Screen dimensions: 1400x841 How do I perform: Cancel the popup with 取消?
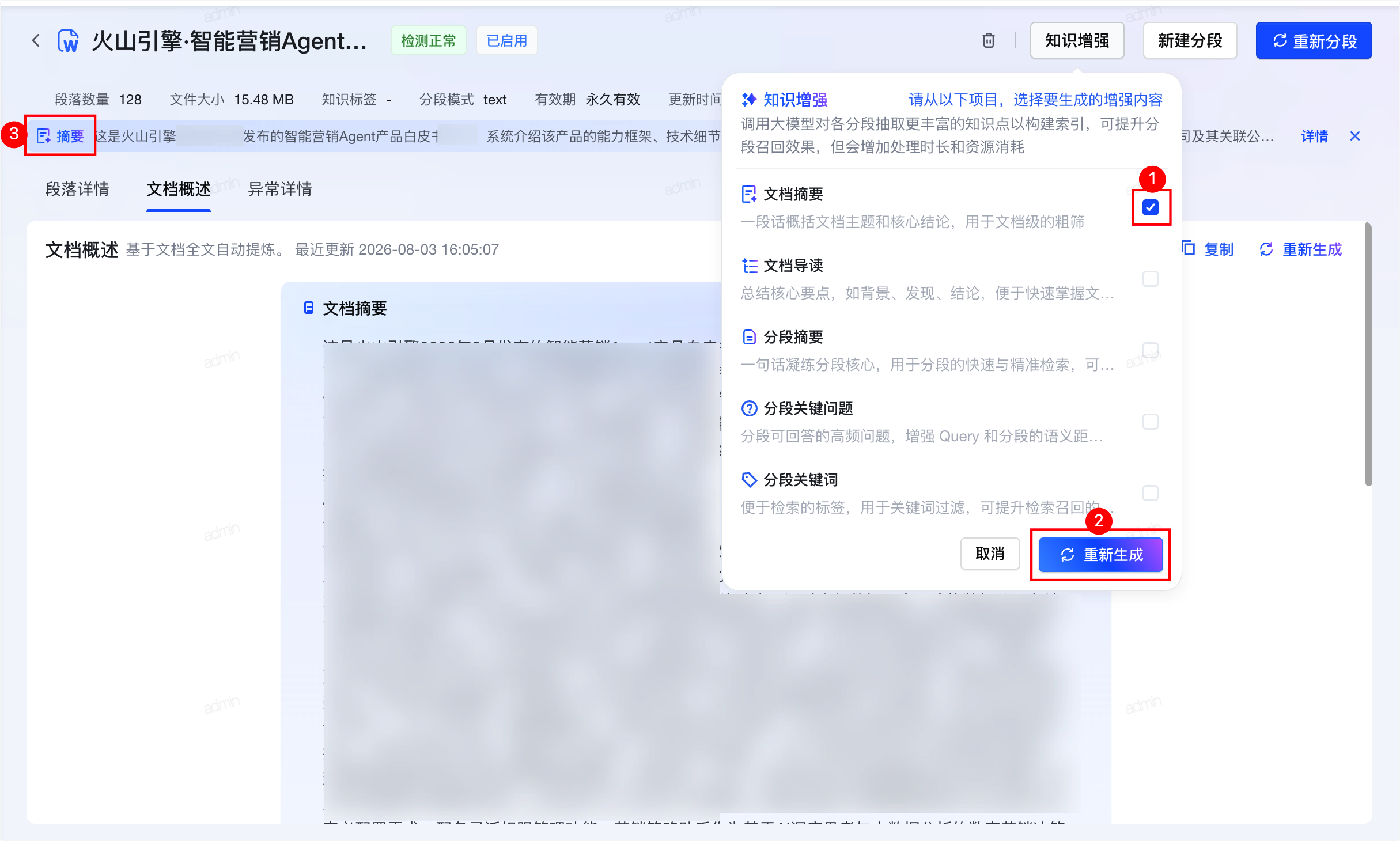coord(990,554)
